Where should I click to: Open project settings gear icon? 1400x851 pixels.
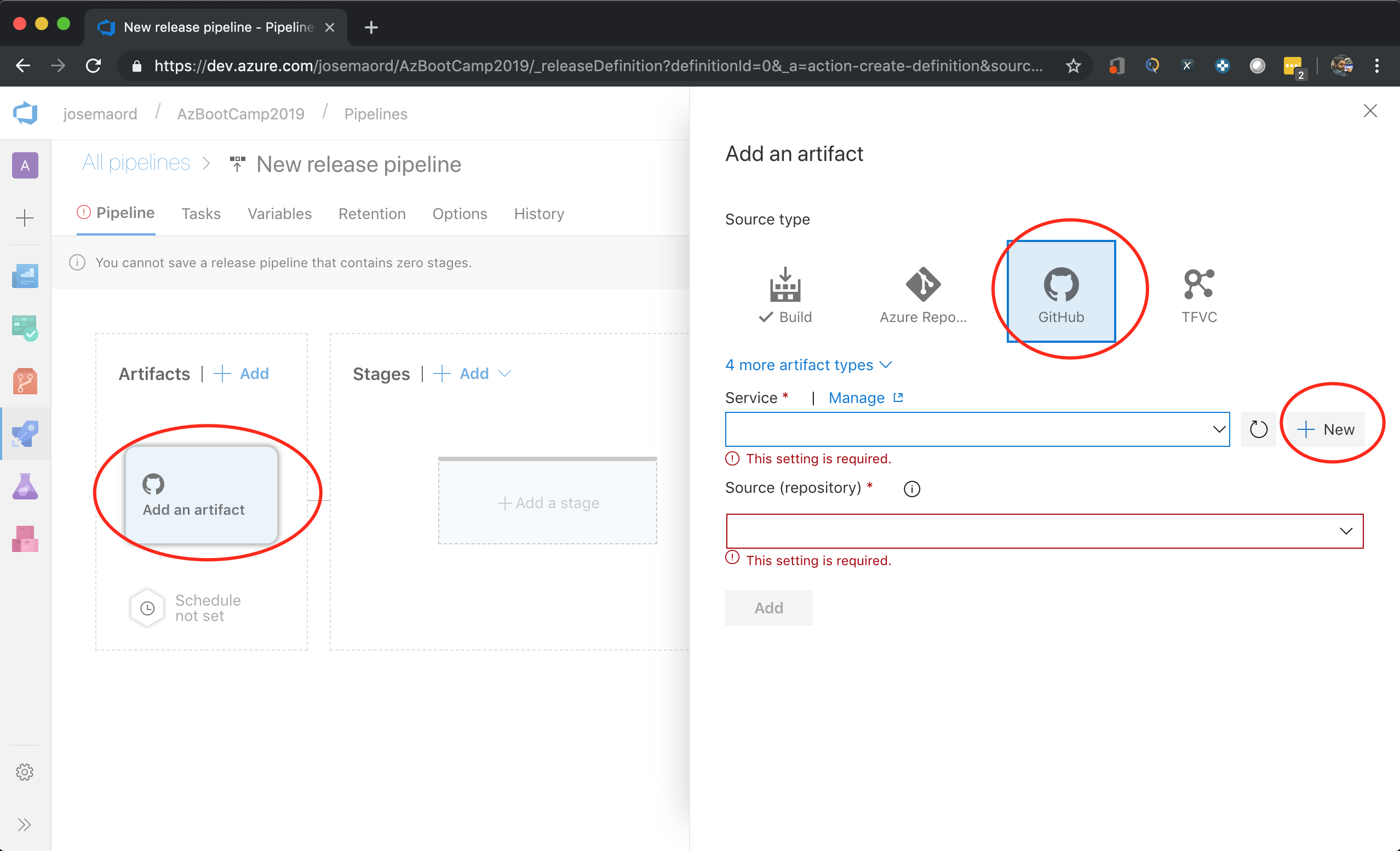pos(25,772)
